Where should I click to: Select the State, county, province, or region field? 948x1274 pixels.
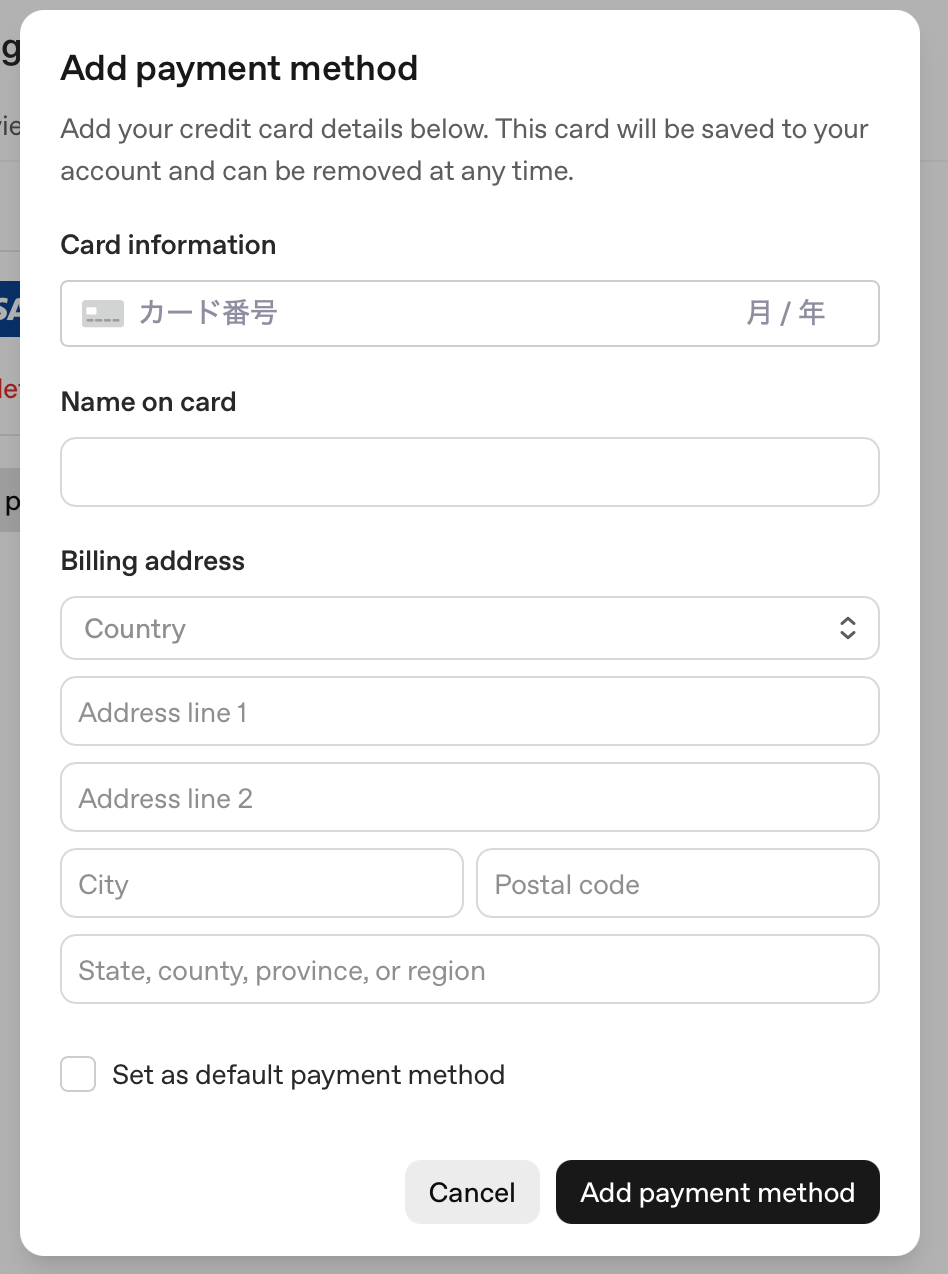point(469,970)
